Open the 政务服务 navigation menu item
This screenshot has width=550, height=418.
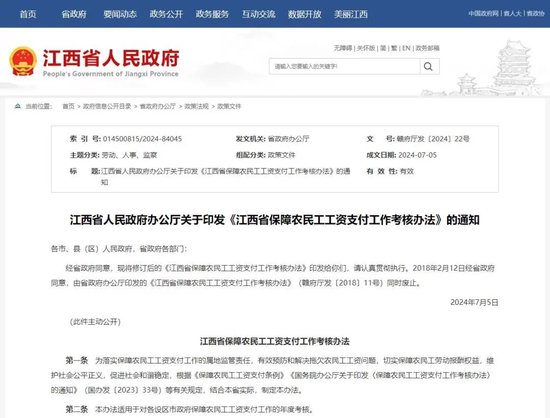click(x=212, y=14)
